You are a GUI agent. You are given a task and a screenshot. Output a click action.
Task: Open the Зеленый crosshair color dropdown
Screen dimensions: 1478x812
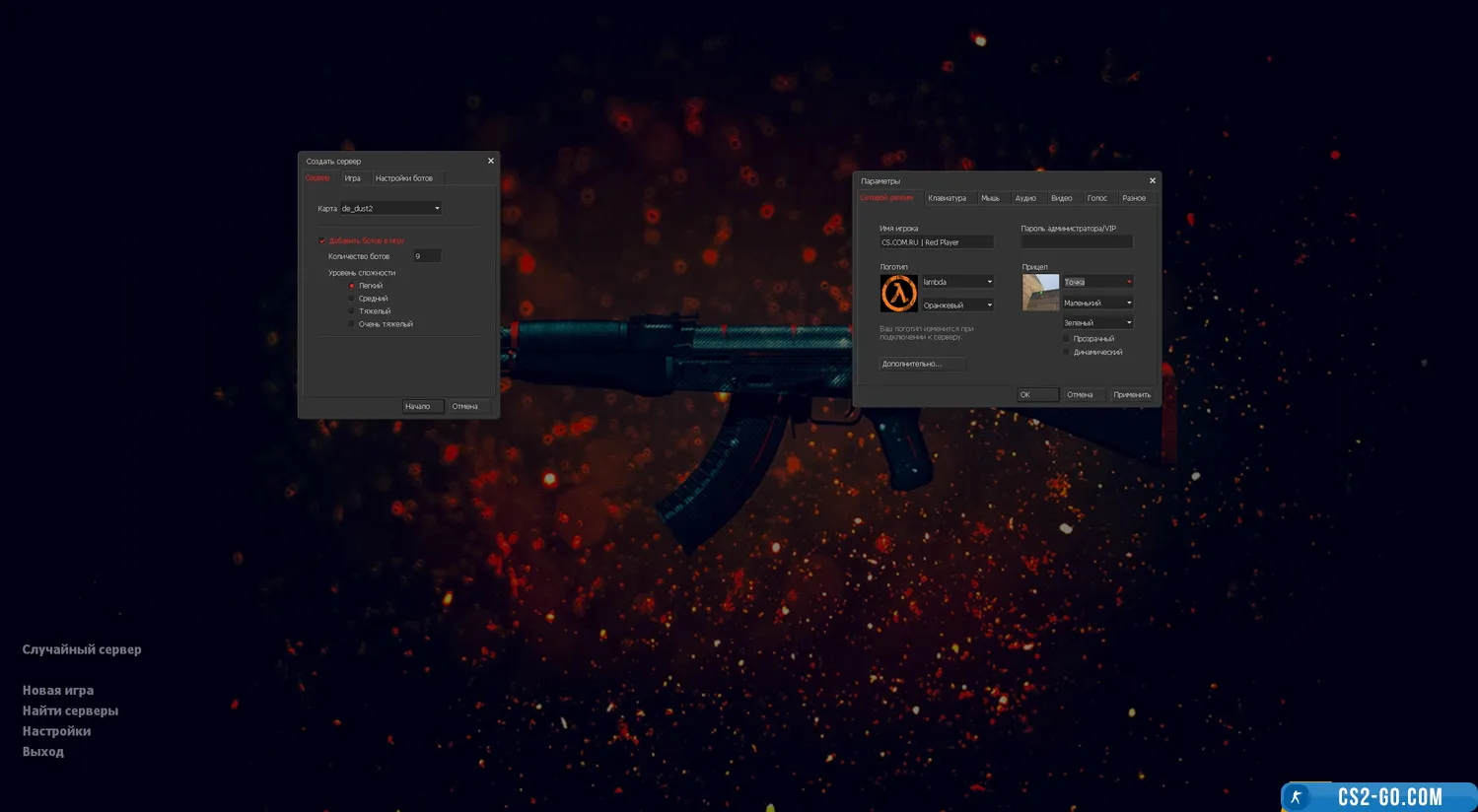click(x=1097, y=323)
